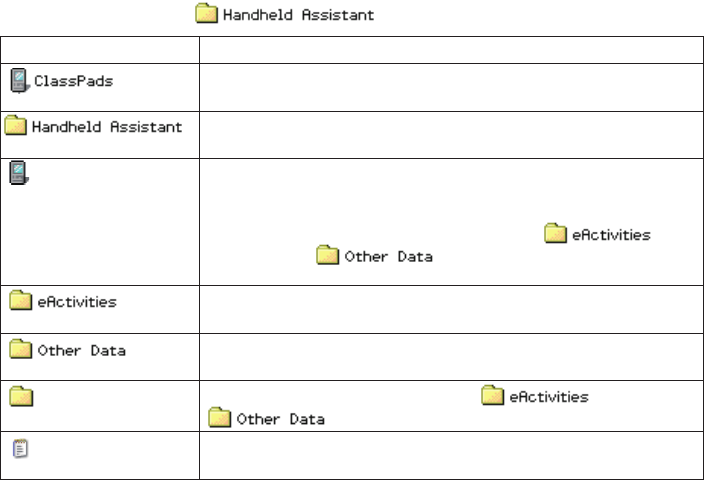The image size is (704, 480).
Task: Click Other Data folder icon in device row
Action: 327,255
